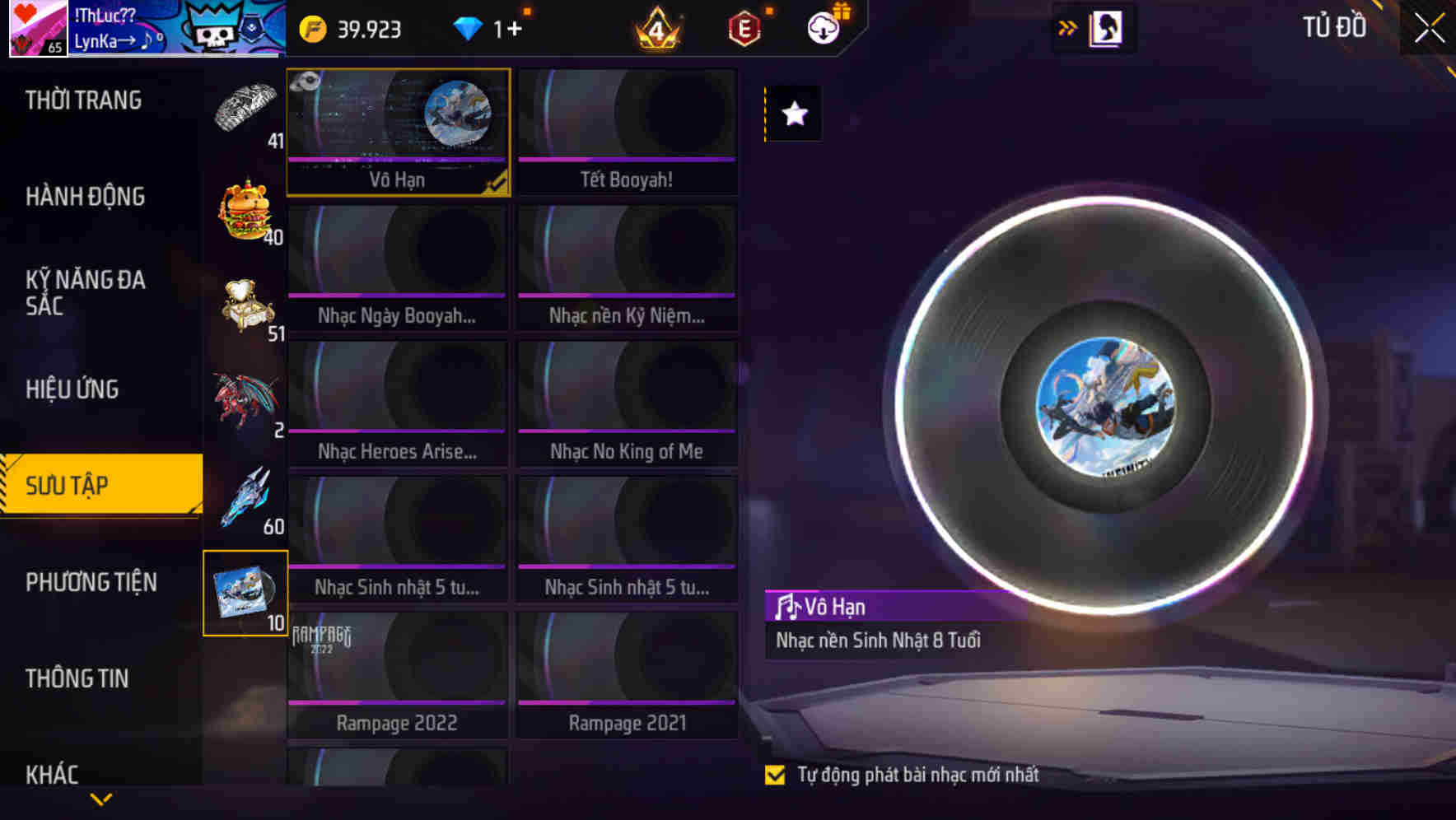Select the red dragon collection icon
Image resolution: width=1456 pixels, height=820 pixels.
245,402
